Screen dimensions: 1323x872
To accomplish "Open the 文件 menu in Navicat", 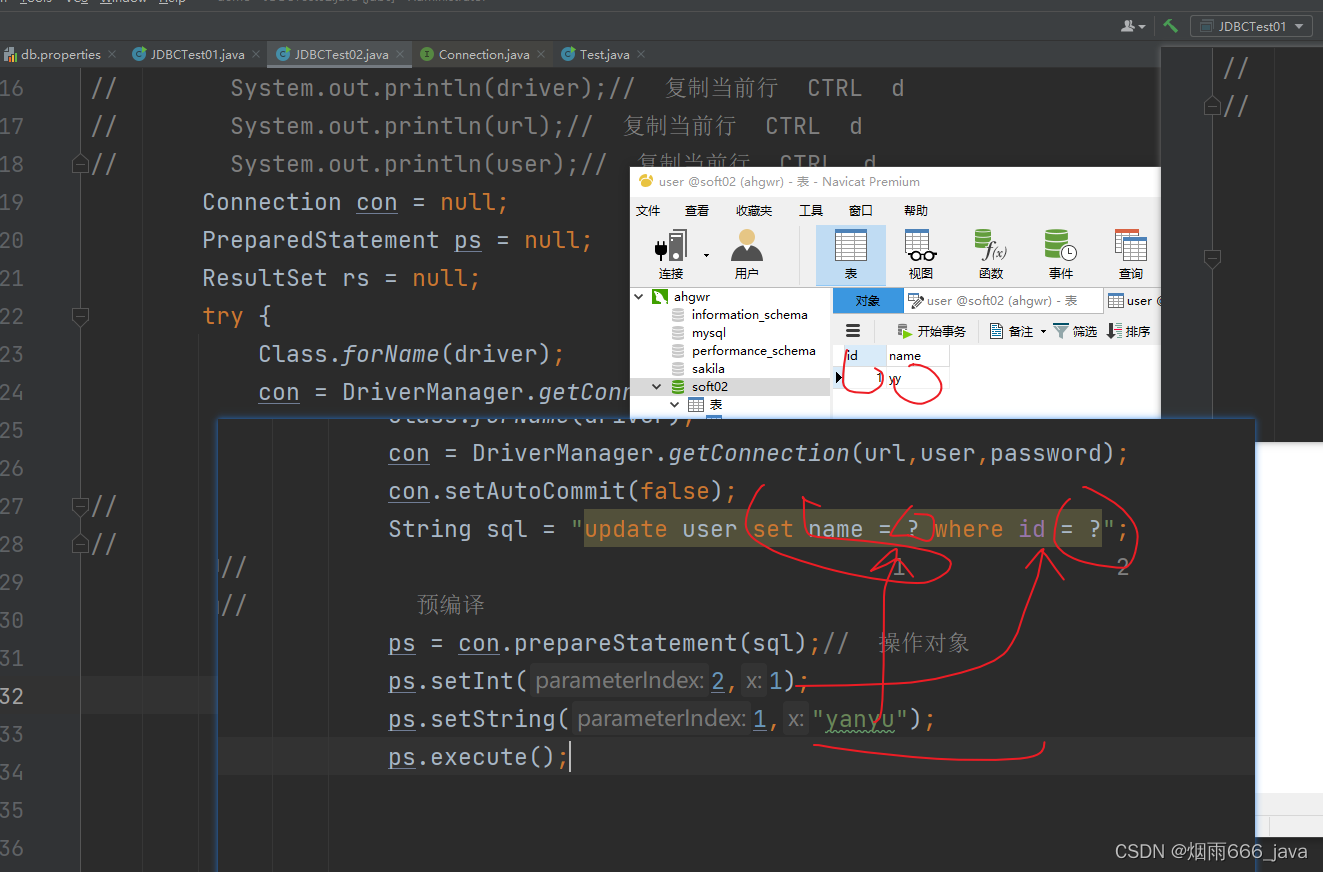I will click(x=648, y=210).
